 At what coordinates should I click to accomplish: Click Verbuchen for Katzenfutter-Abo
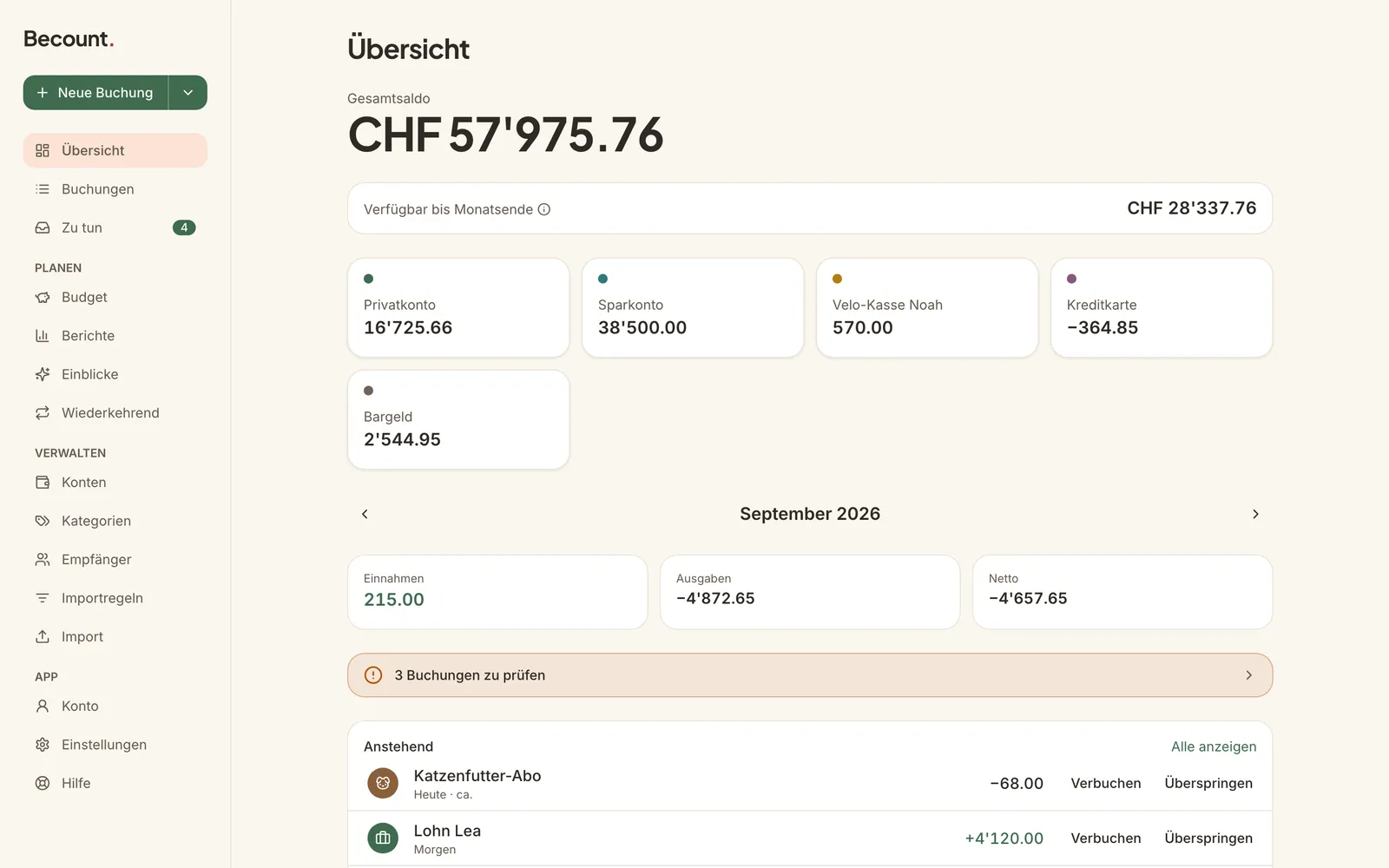coord(1106,783)
